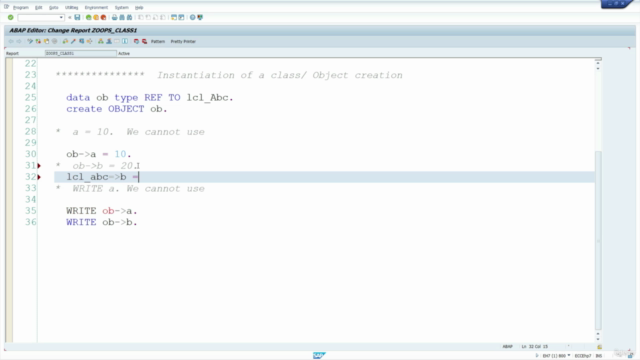The height and width of the screenshot is (360, 640).
Task: Open the Program menu
Action: (20, 7)
